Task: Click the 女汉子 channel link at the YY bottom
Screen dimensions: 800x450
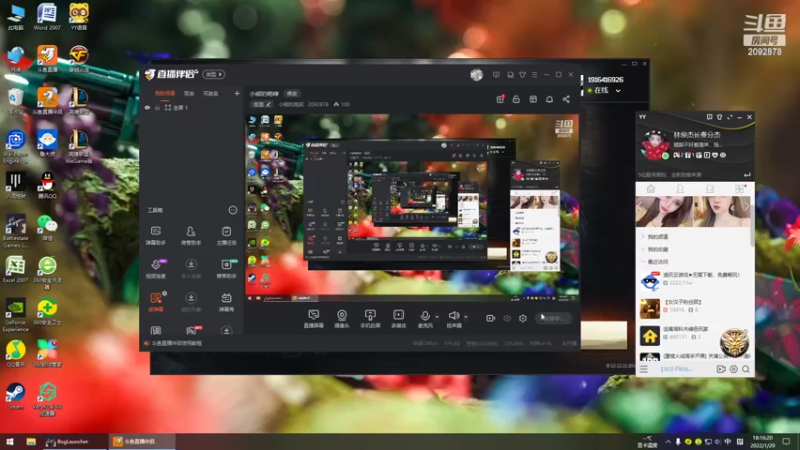Action: point(677,369)
